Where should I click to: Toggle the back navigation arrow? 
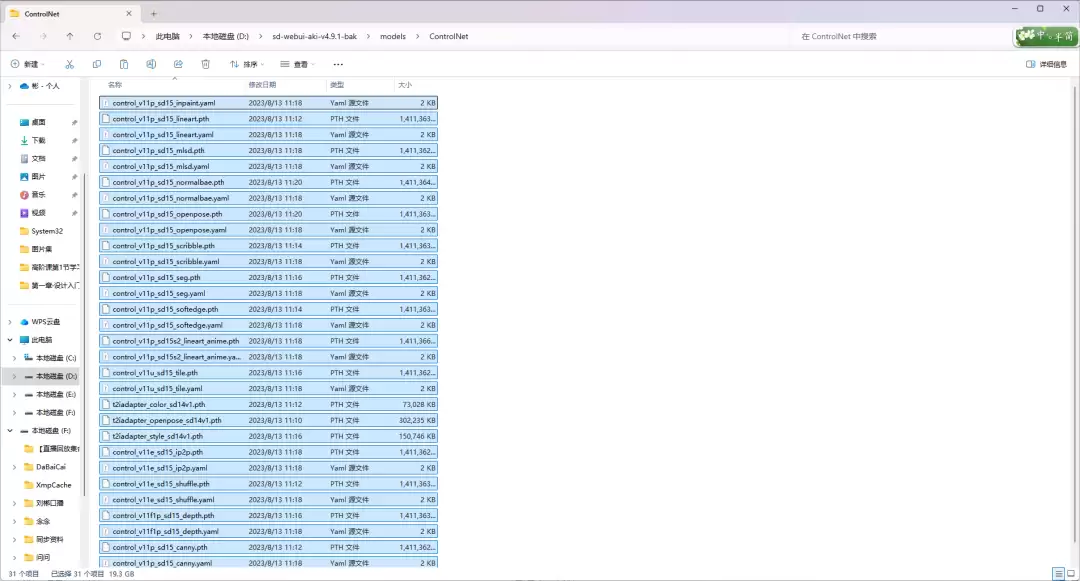16,36
